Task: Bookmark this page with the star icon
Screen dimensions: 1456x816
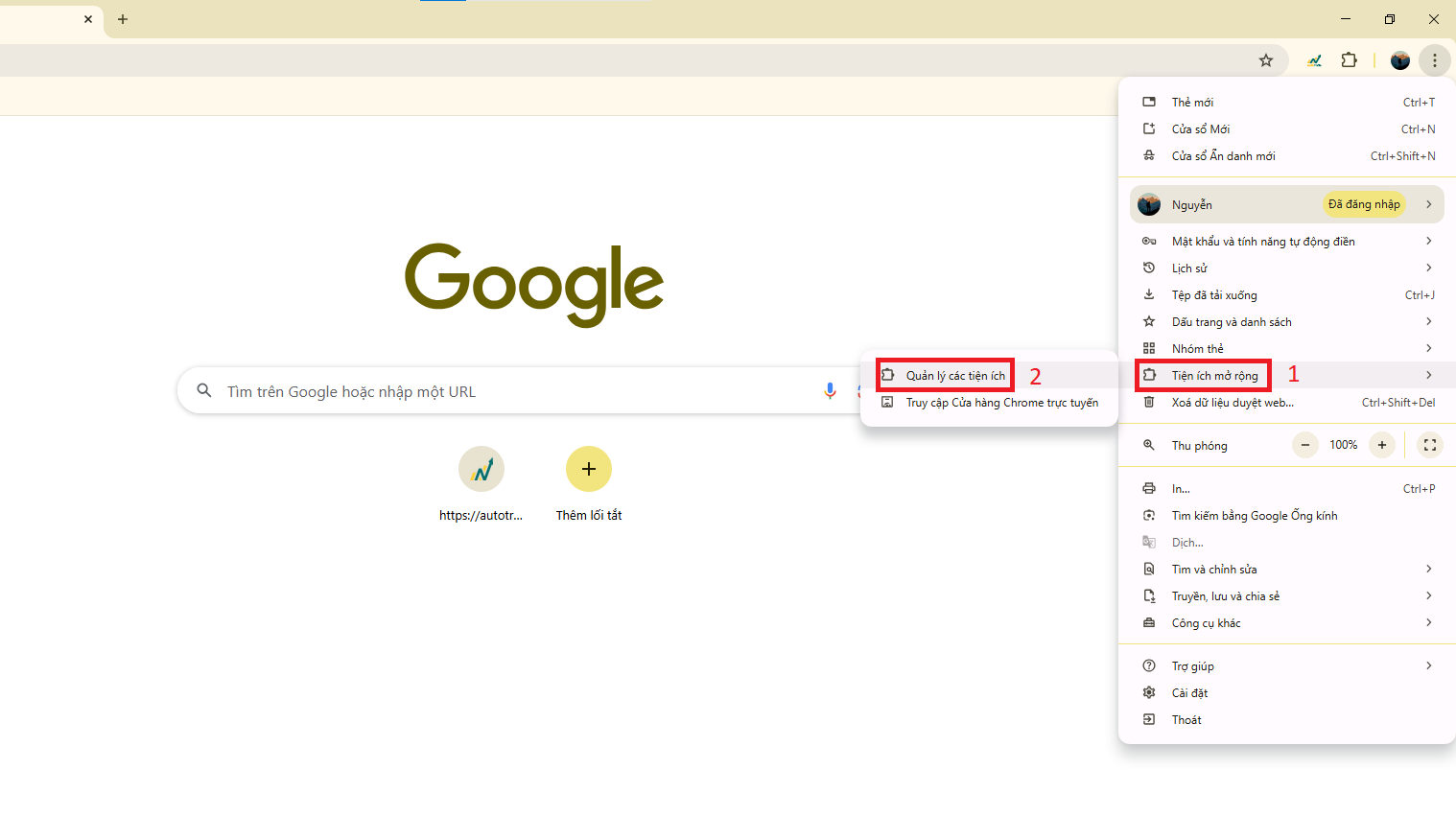Action: (1266, 60)
